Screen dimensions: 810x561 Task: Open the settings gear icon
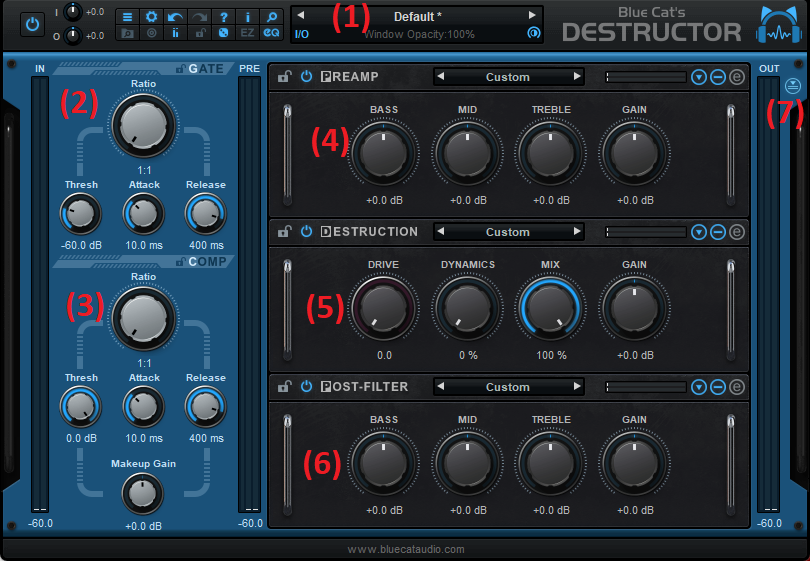coord(151,17)
